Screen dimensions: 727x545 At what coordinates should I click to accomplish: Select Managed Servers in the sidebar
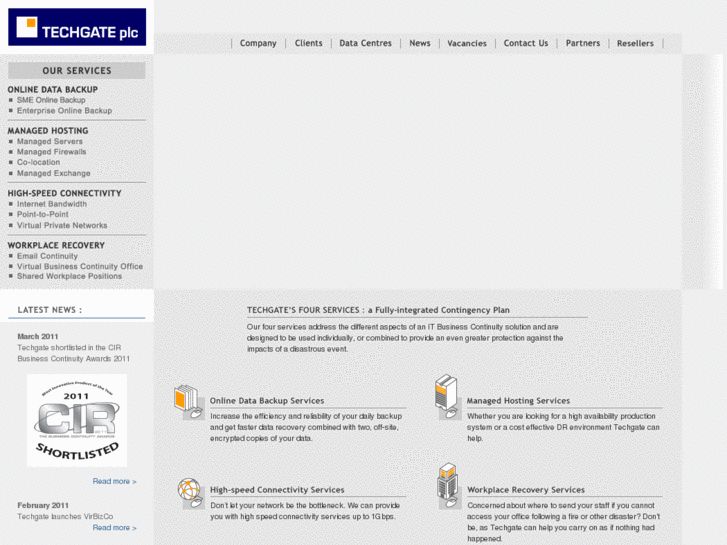pos(50,141)
